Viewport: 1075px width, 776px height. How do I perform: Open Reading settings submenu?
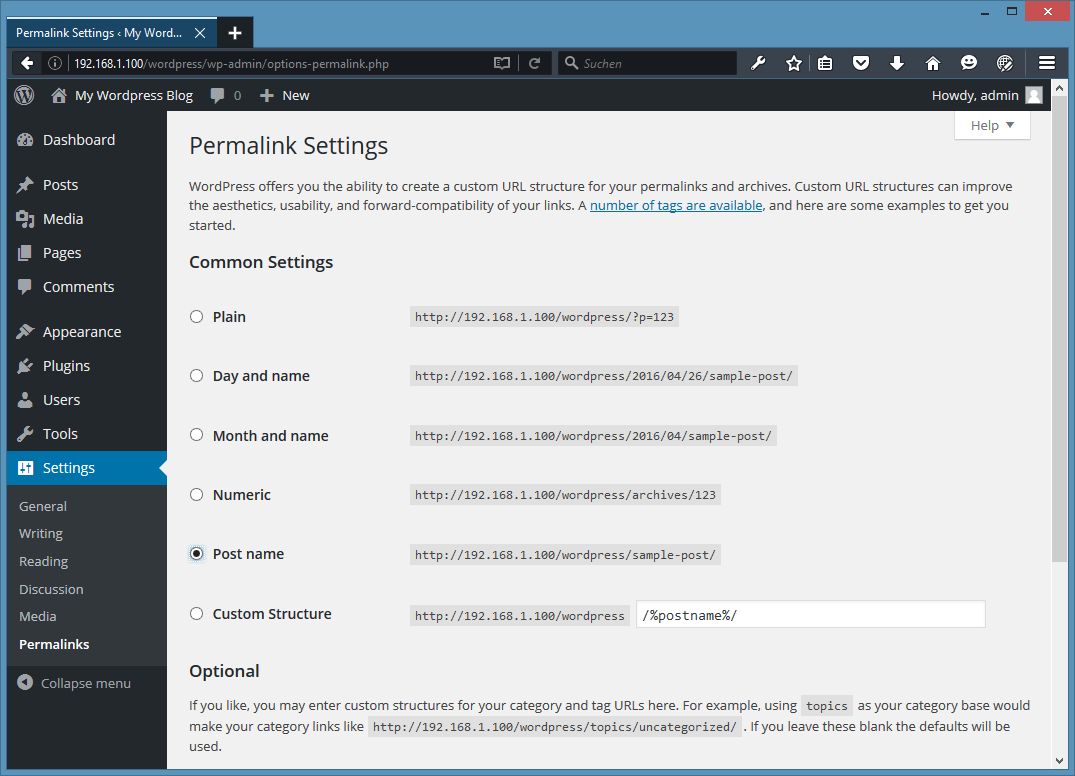(43, 561)
